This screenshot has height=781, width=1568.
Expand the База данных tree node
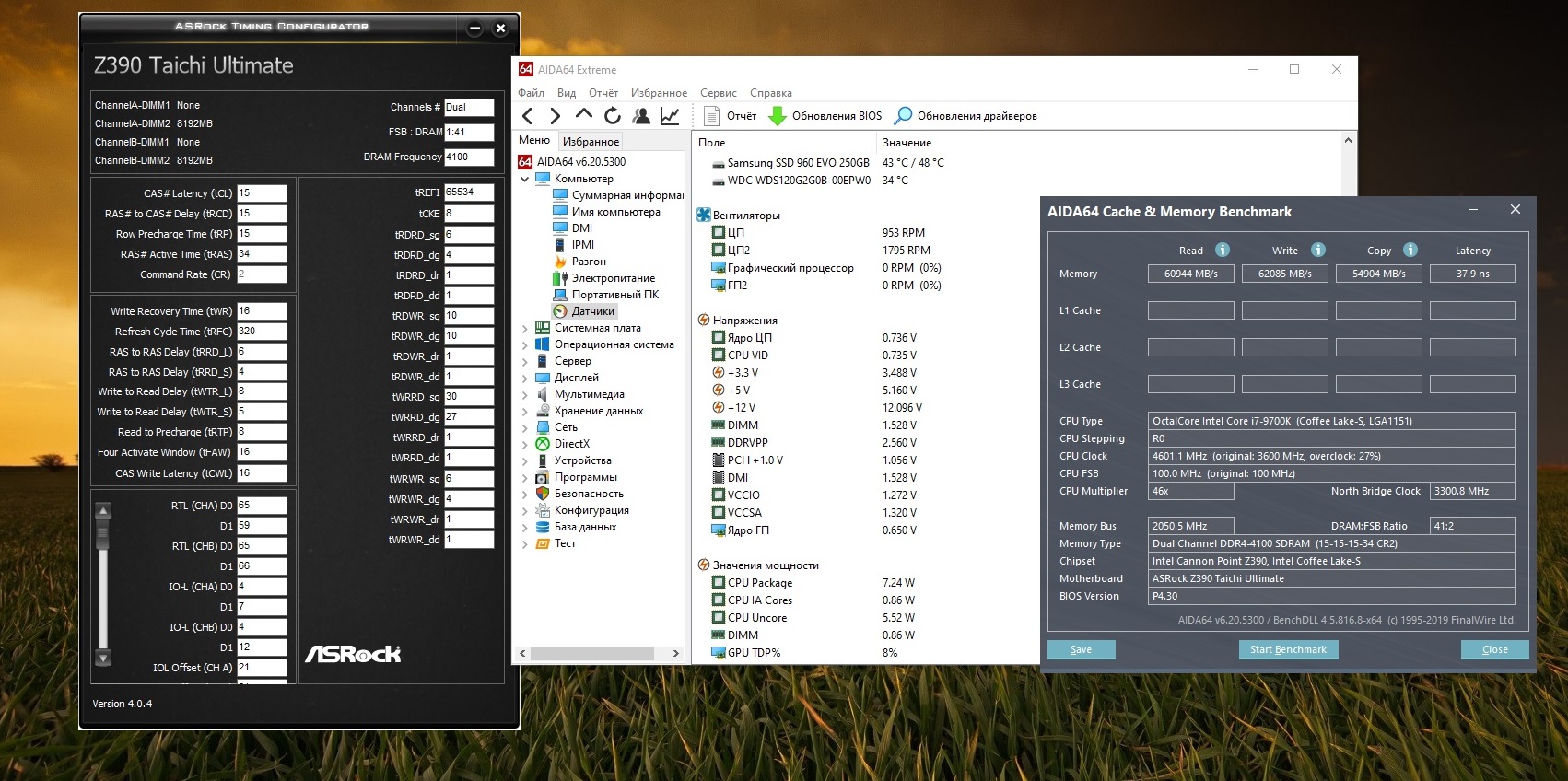[525, 527]
